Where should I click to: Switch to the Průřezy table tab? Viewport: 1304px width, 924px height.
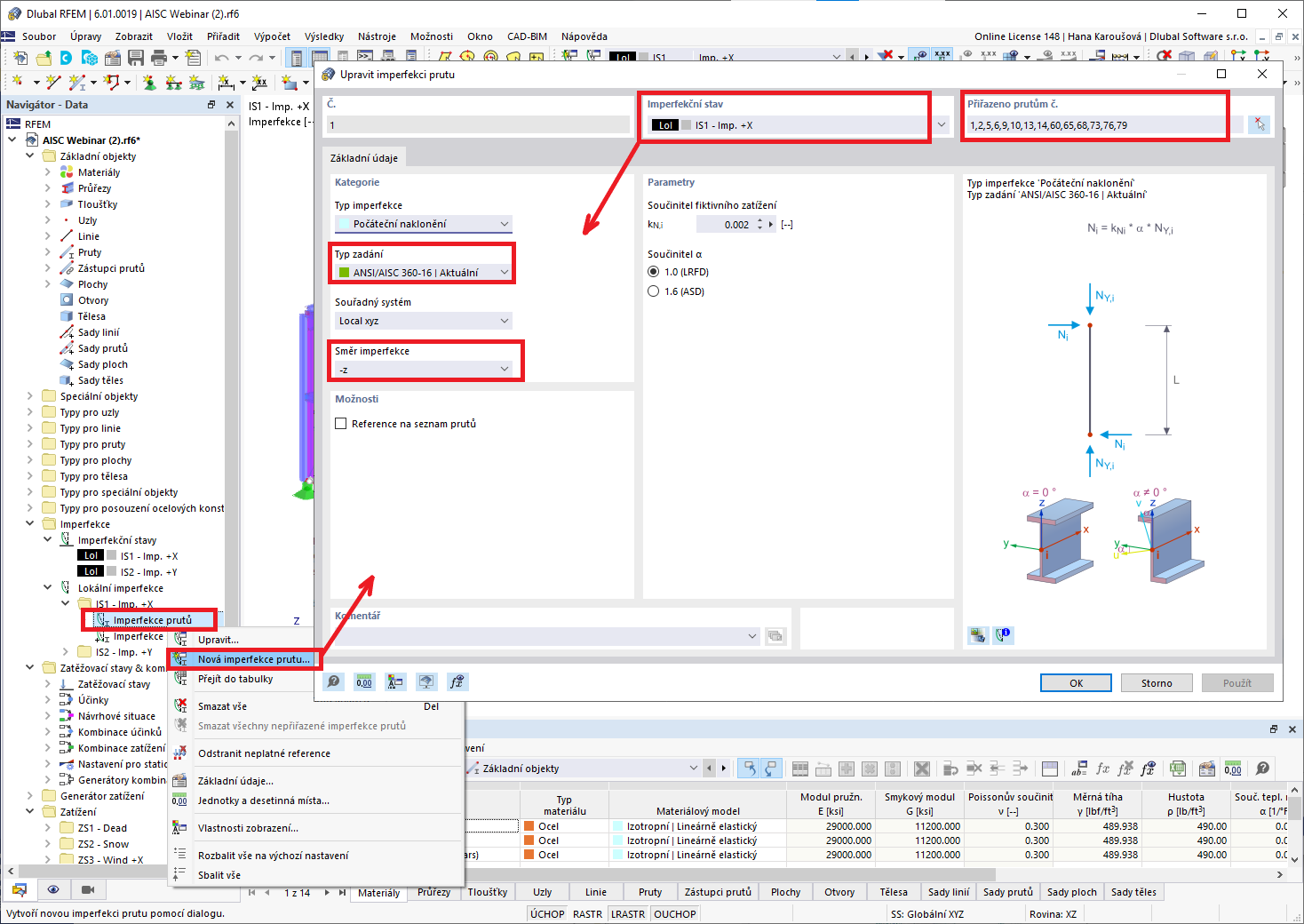433,893
